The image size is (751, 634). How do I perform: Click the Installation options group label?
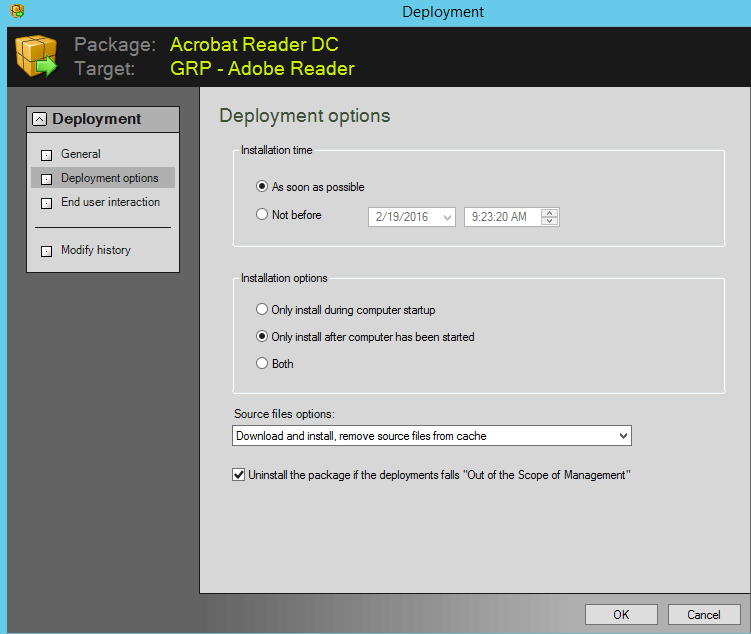point(284,278)
